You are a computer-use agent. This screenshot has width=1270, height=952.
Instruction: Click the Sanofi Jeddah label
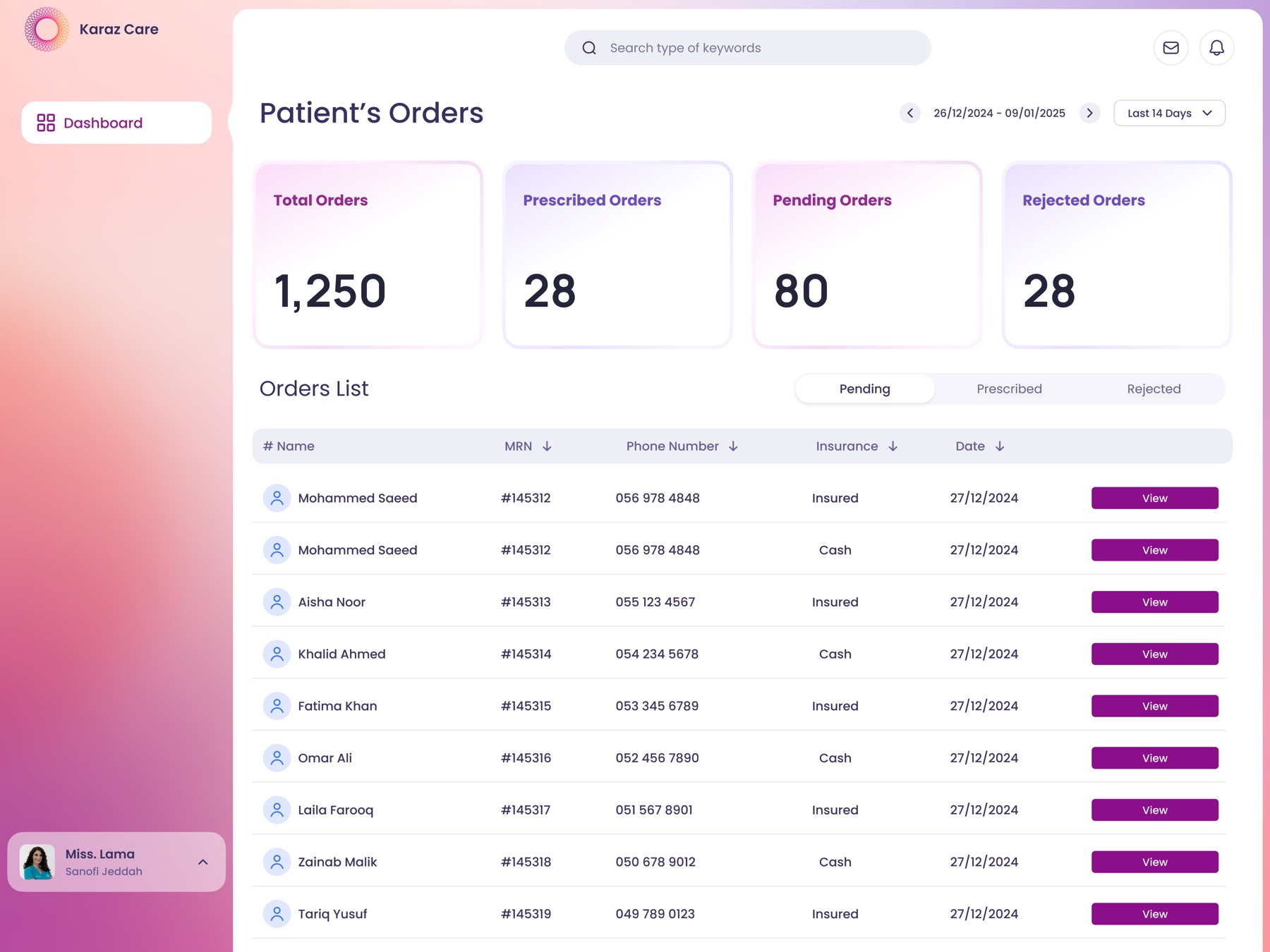pyautogui.click(x=104, y=872)
